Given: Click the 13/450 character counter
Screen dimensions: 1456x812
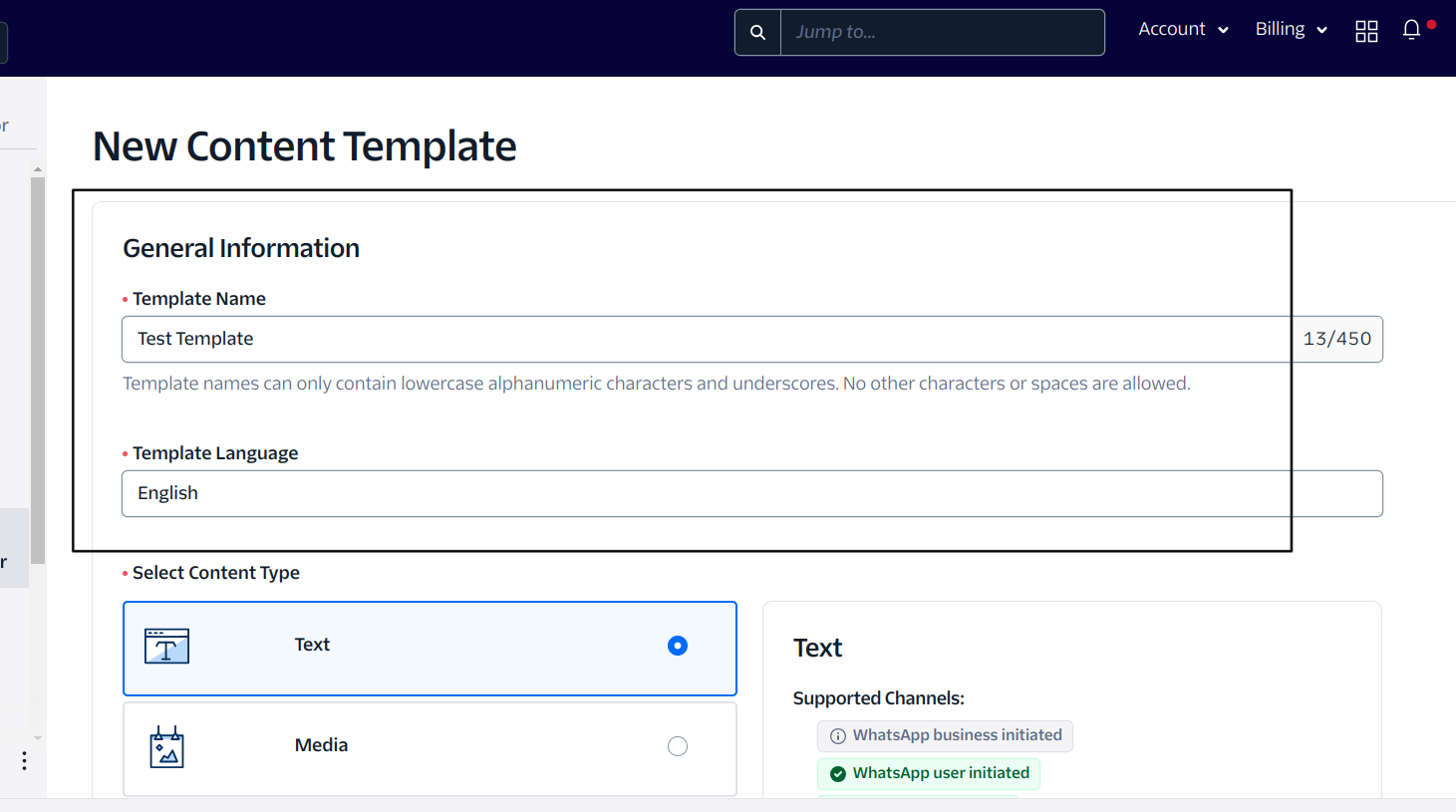Looking at the screenshot, I should [1337, 339].
